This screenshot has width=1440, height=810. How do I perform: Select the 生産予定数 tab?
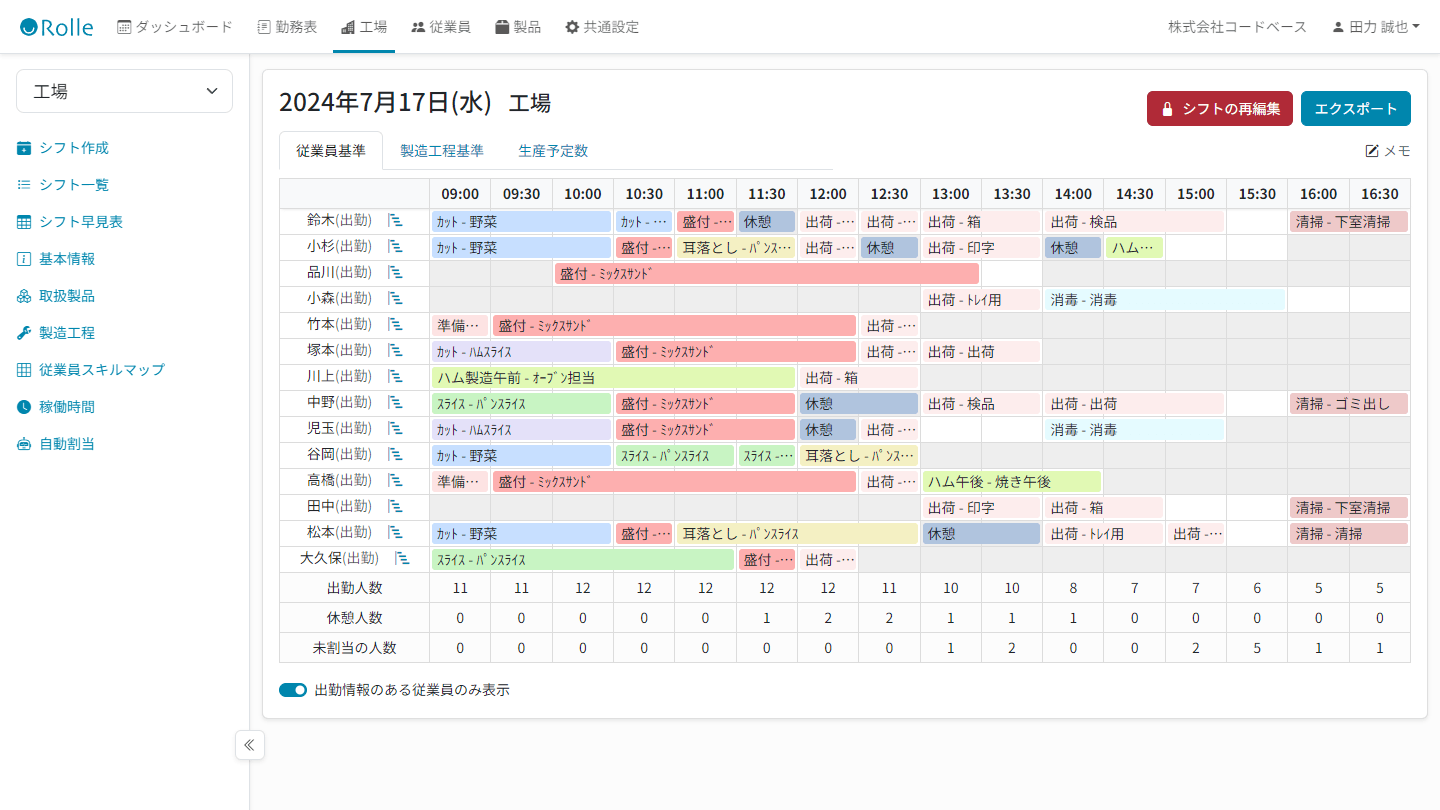553,151
